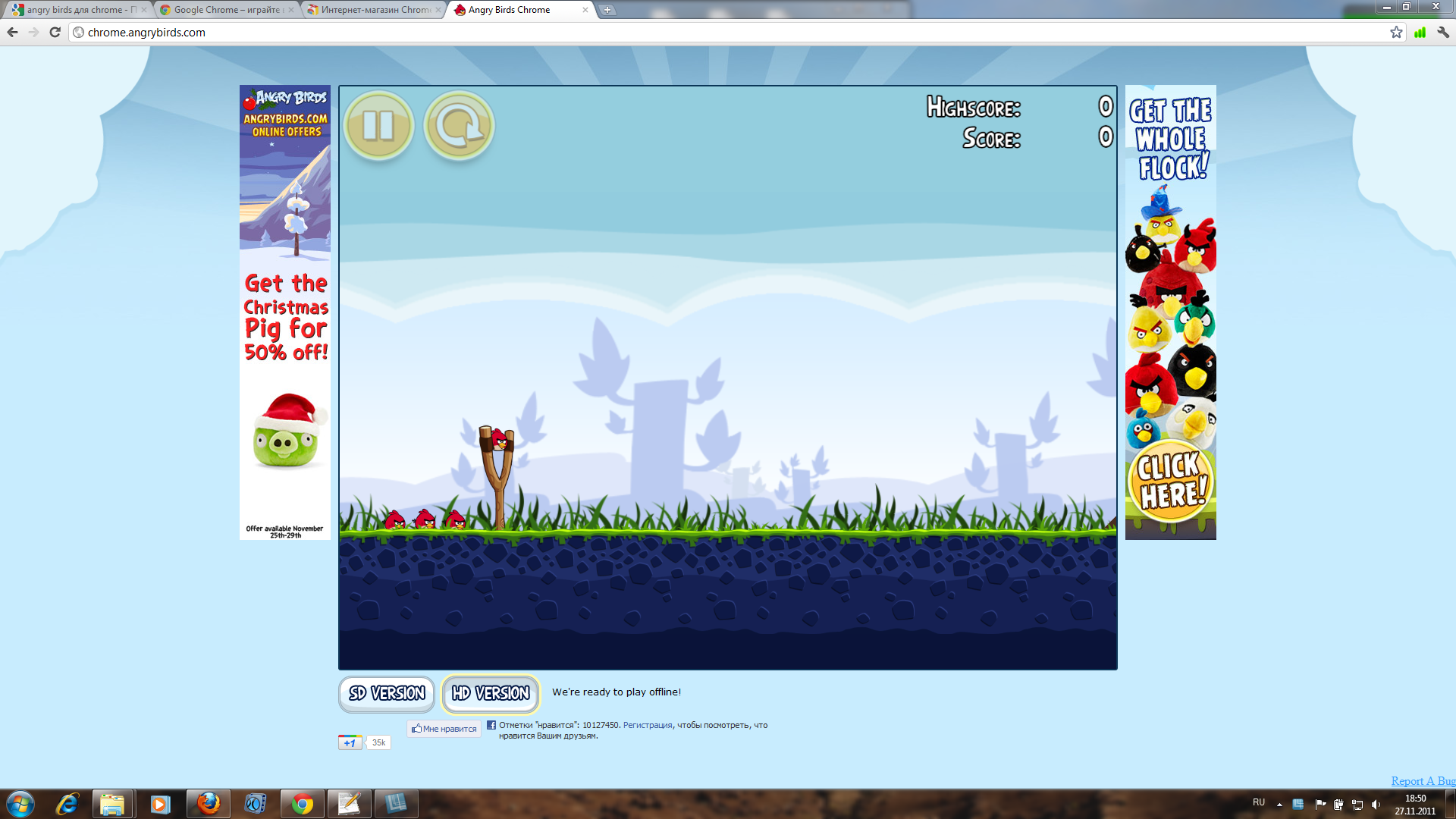Click the network tray icon
Screen dimensions: 1456x819
tap(1357, 804)
